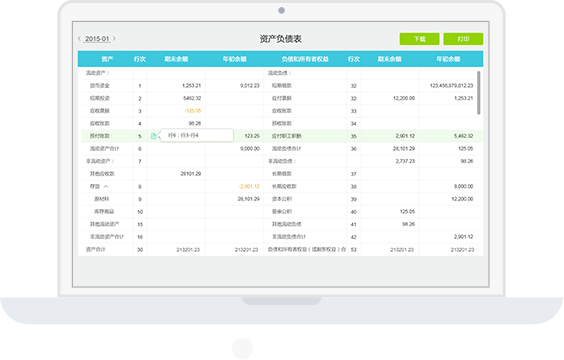Select the 其他流动资产 row label
The height and width of the screenshot is (360, 564).
(x=104, y=224)
